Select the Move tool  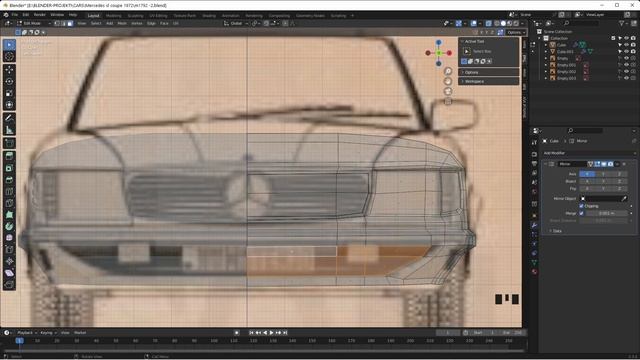point(9,70)
